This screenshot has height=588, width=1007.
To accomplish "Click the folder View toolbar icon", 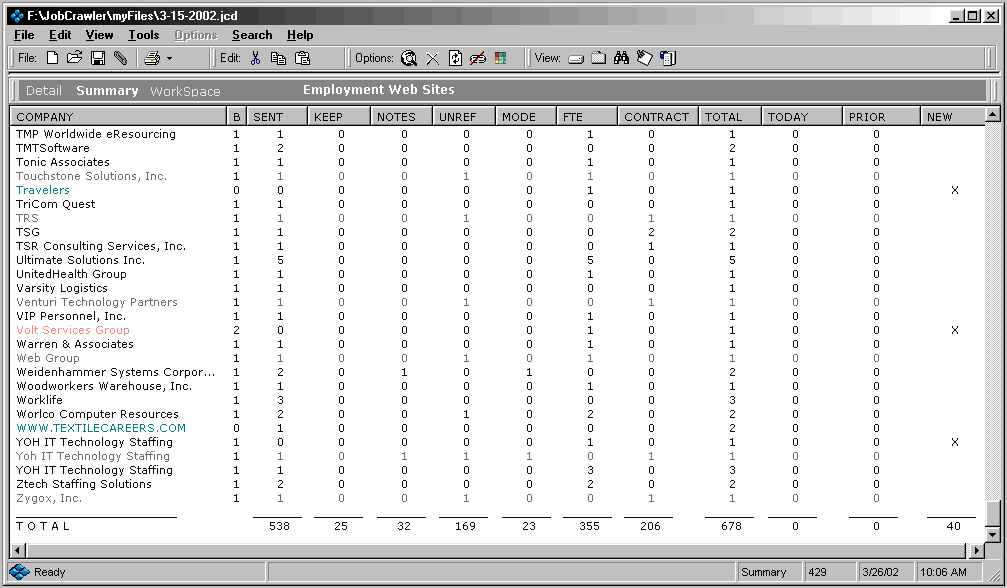I will (x=599, y=58).
